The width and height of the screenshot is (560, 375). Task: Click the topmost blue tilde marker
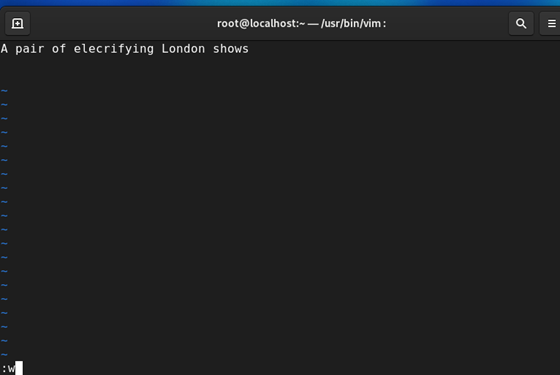4,91
